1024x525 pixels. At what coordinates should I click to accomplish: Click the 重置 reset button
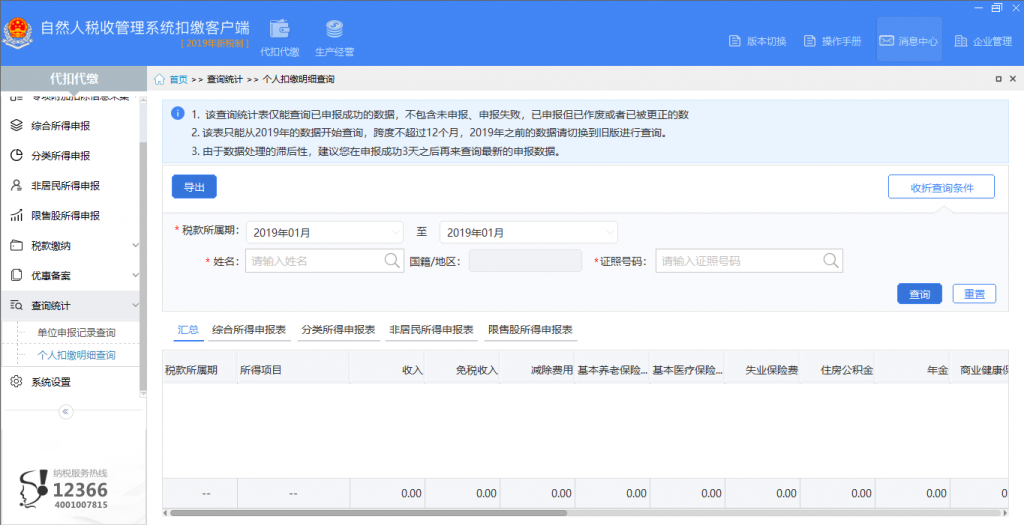[974, 294]
